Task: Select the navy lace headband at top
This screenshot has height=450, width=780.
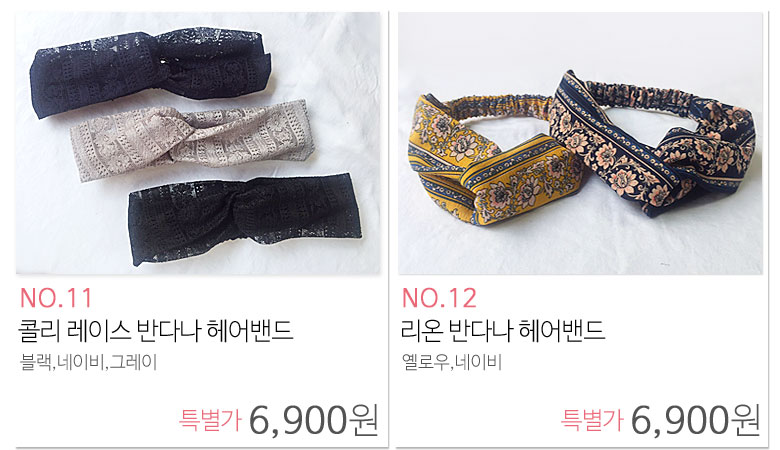Action: [x=150, y=71]
